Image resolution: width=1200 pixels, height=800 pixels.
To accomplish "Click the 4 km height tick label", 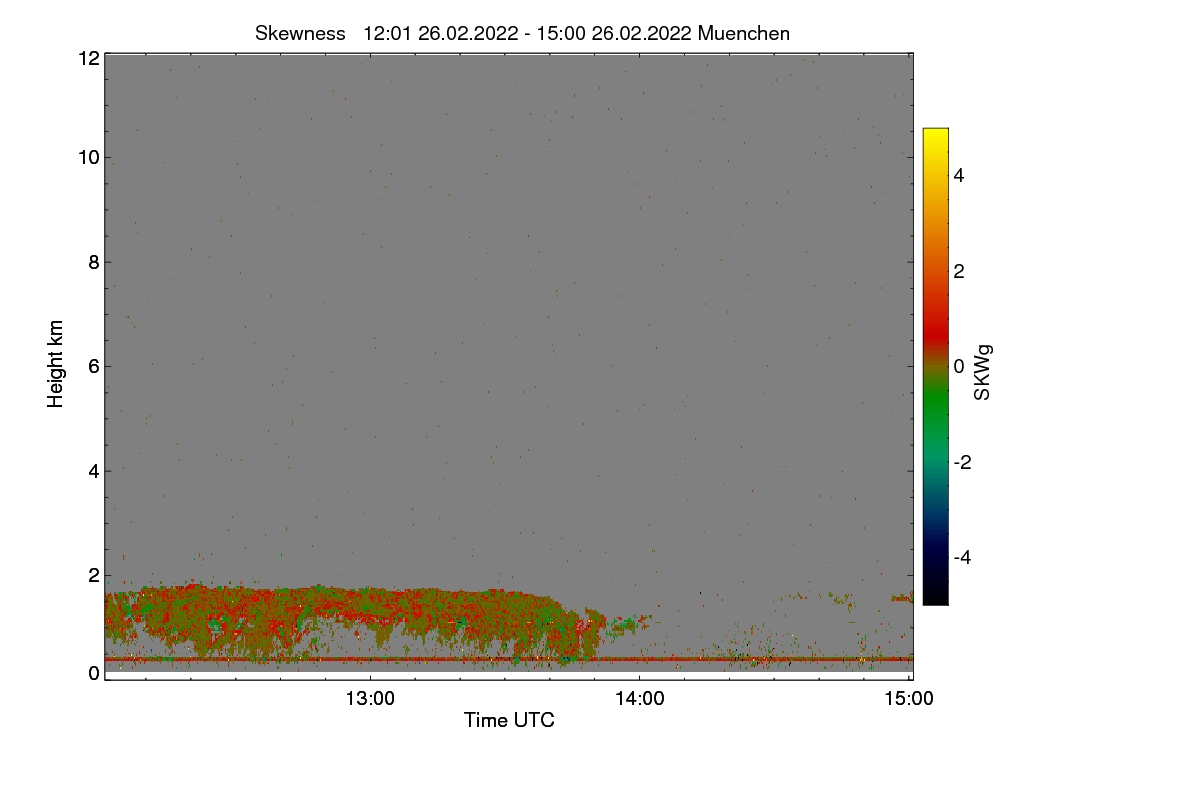I will pos(94,470).
